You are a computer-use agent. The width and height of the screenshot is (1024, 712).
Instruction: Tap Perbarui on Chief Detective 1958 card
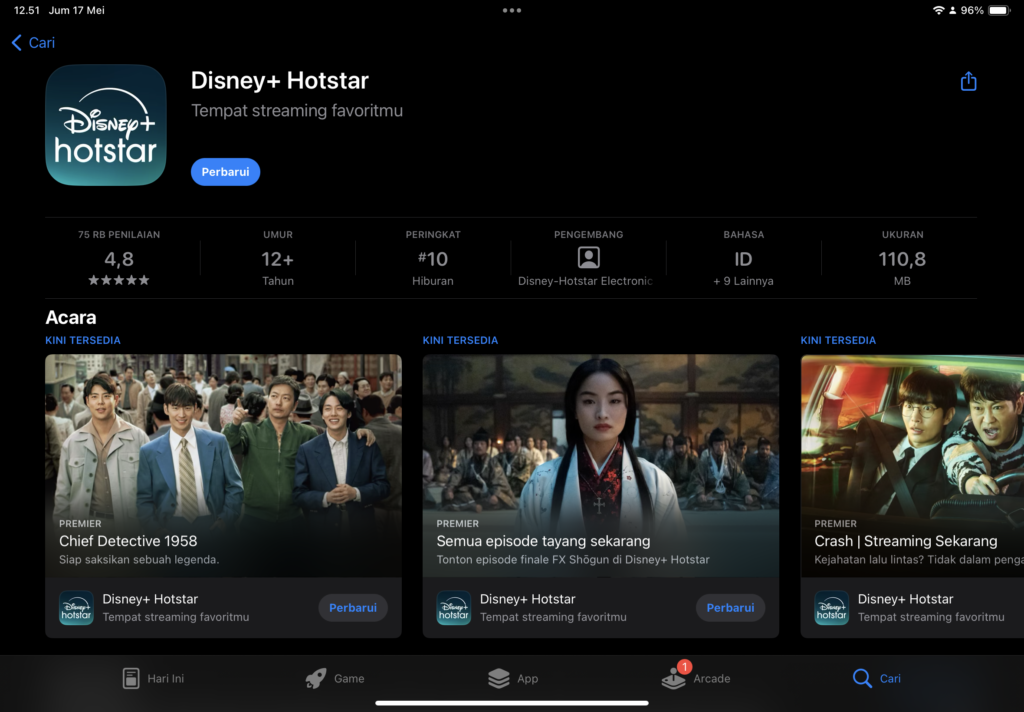[353, 607]
